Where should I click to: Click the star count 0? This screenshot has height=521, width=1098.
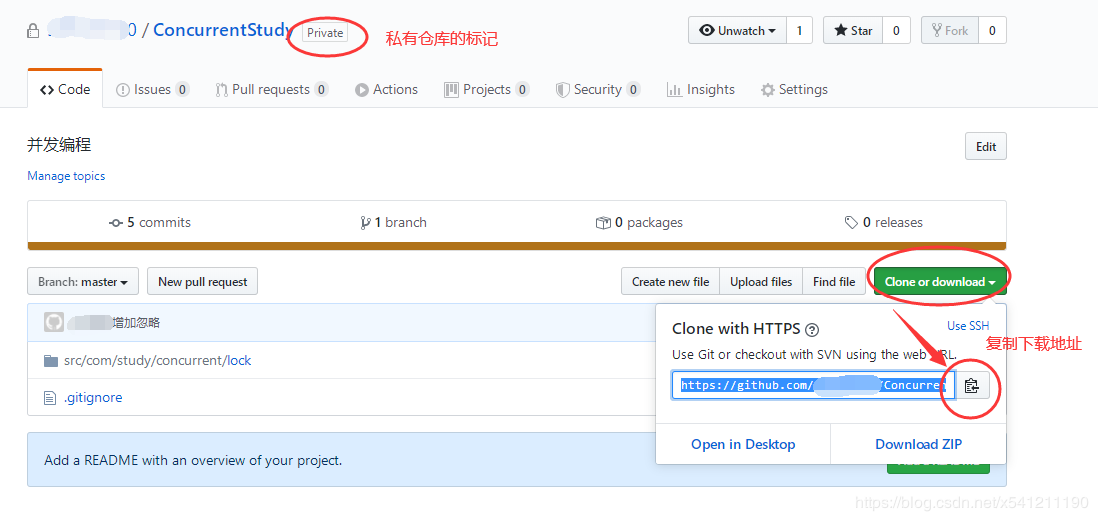[896, 31]
